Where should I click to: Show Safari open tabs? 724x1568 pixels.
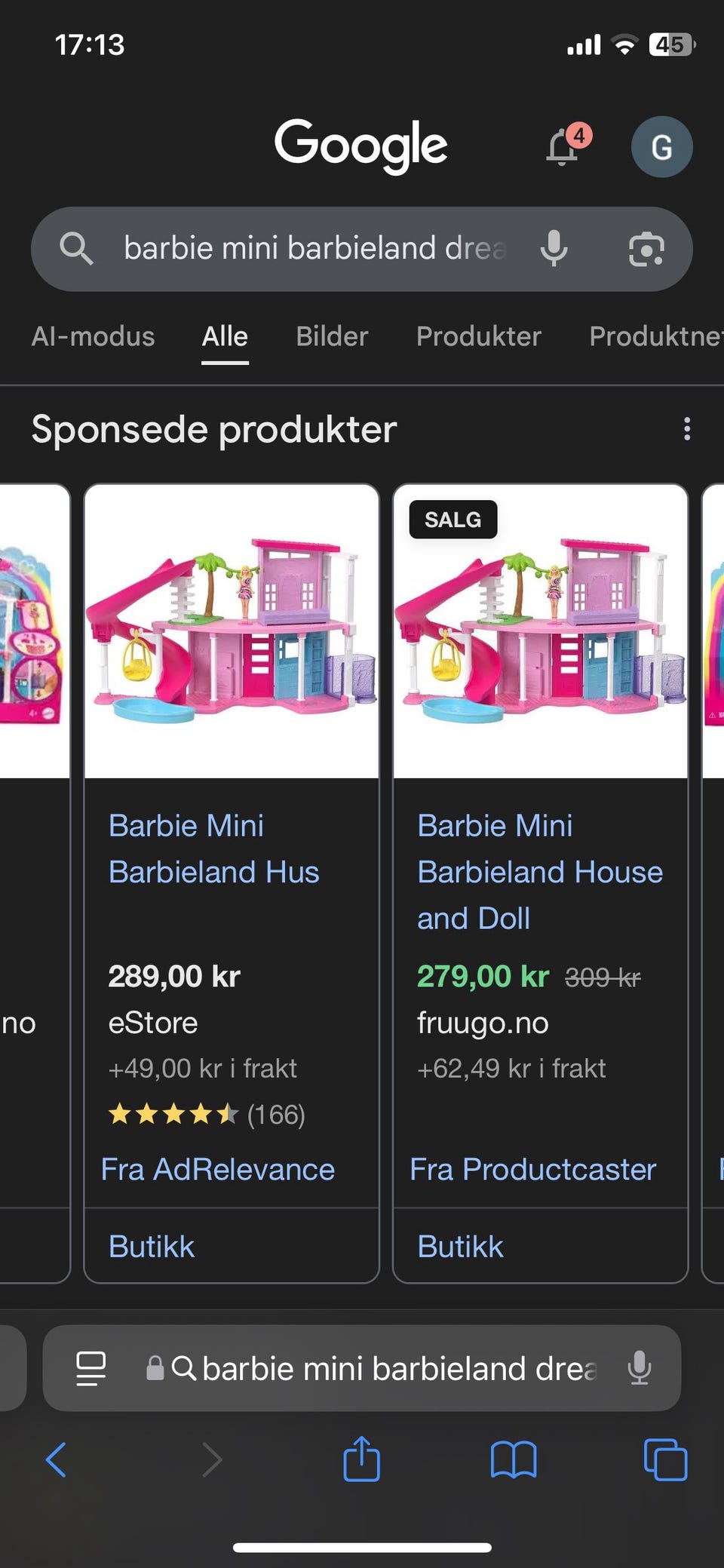665,1459
